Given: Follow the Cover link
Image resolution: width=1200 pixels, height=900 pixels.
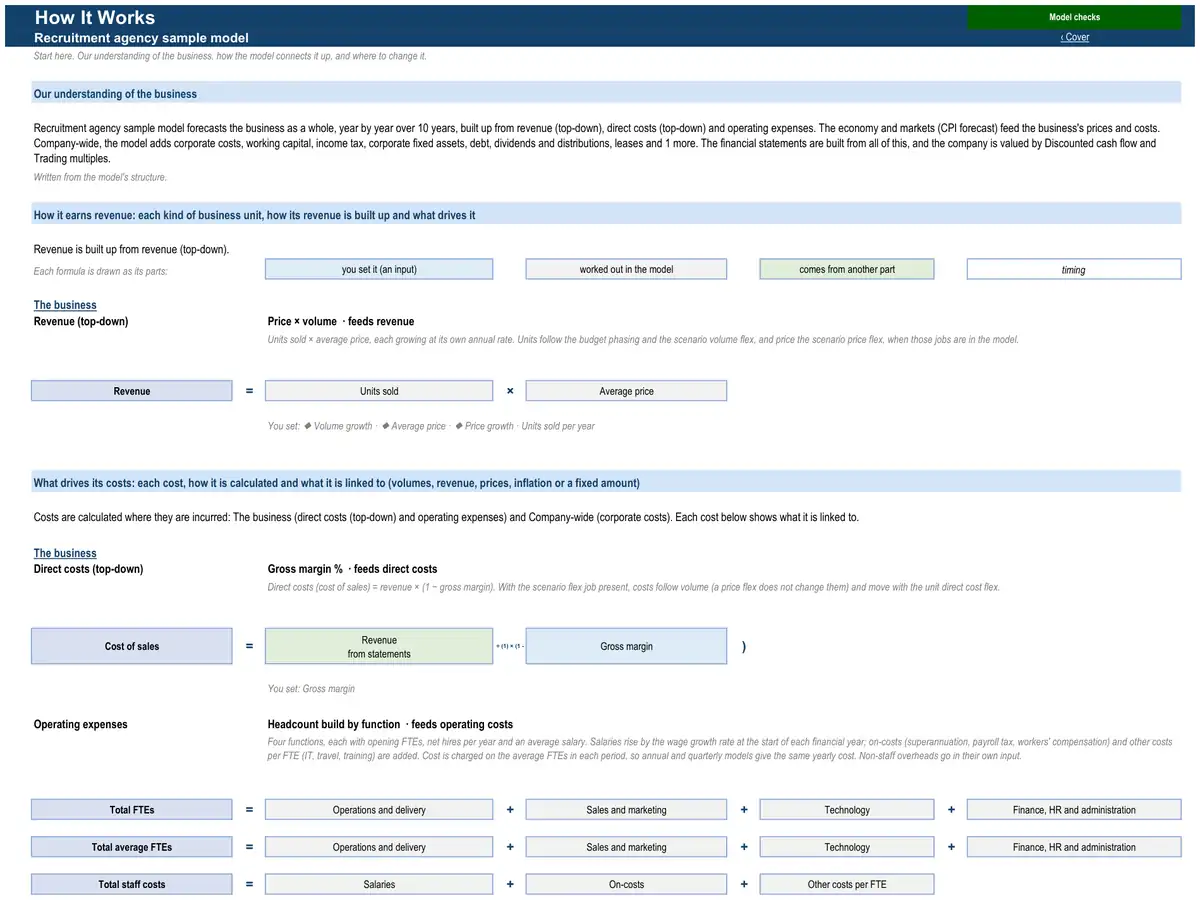Looking at the screenshot, I should (x=1075, y=37).
